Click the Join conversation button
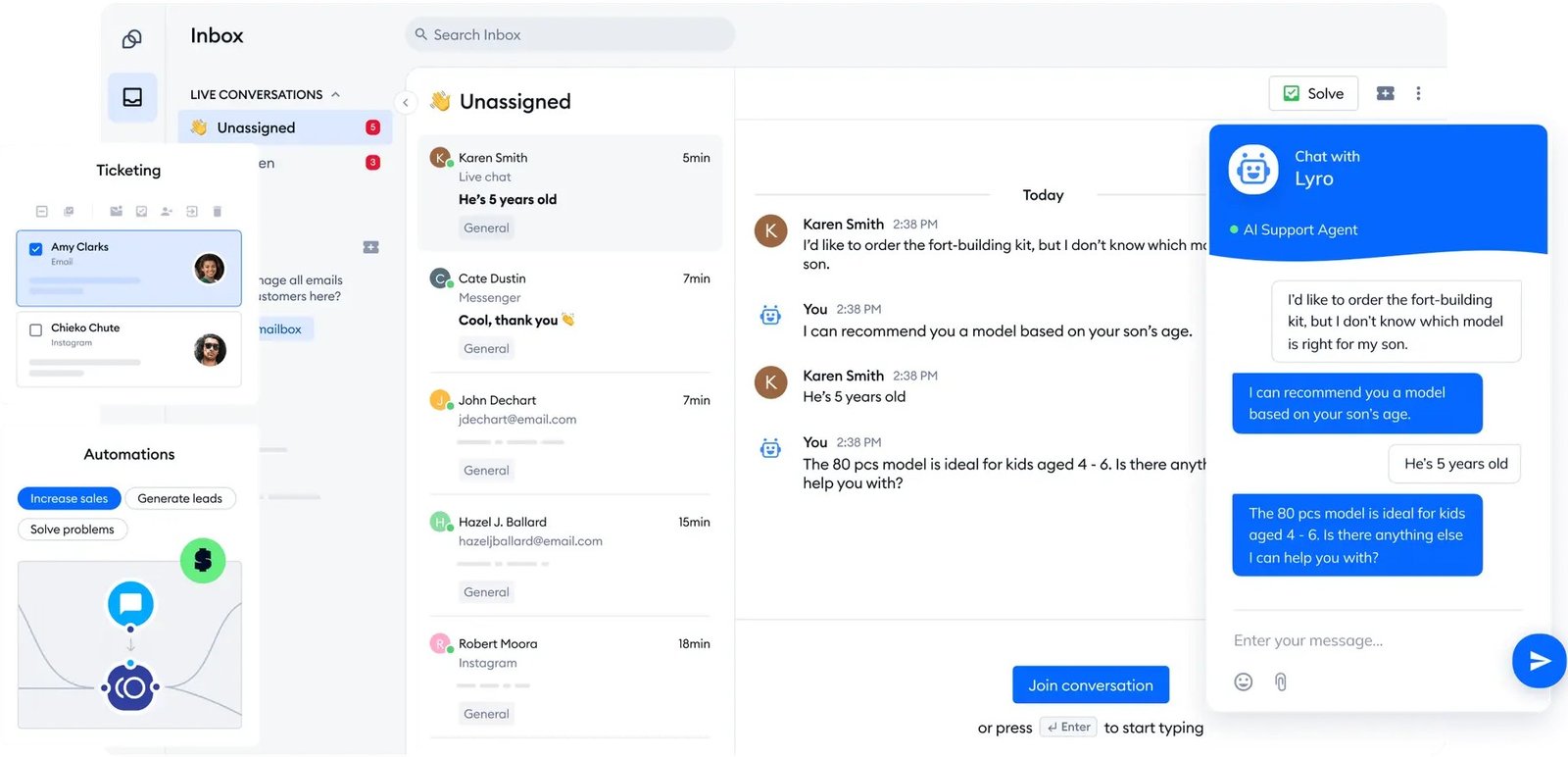Screen dimensions: 1568x757 1090,685
